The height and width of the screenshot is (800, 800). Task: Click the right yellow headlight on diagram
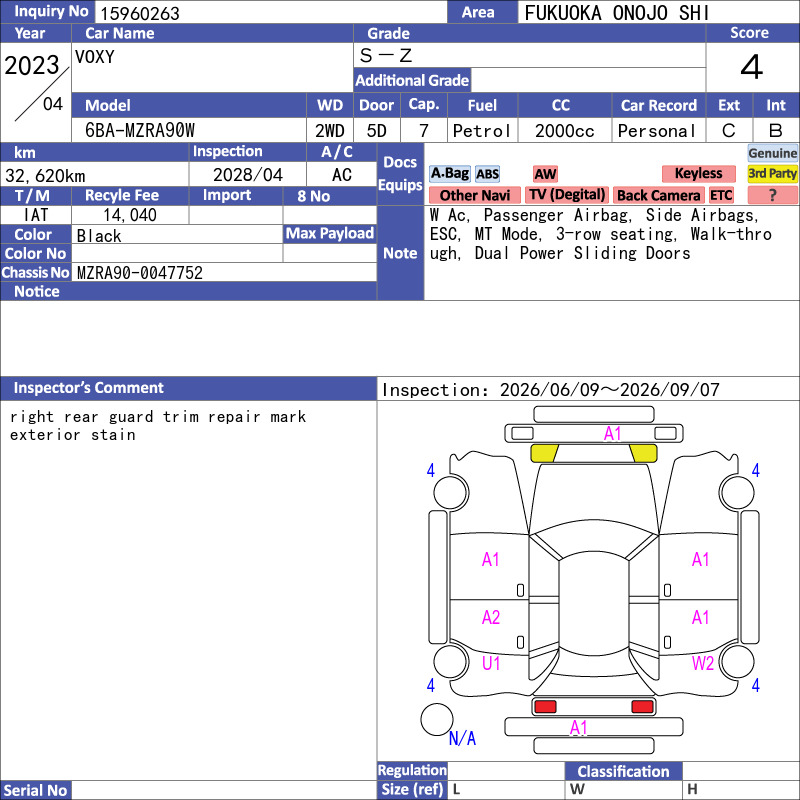(643, 453)
